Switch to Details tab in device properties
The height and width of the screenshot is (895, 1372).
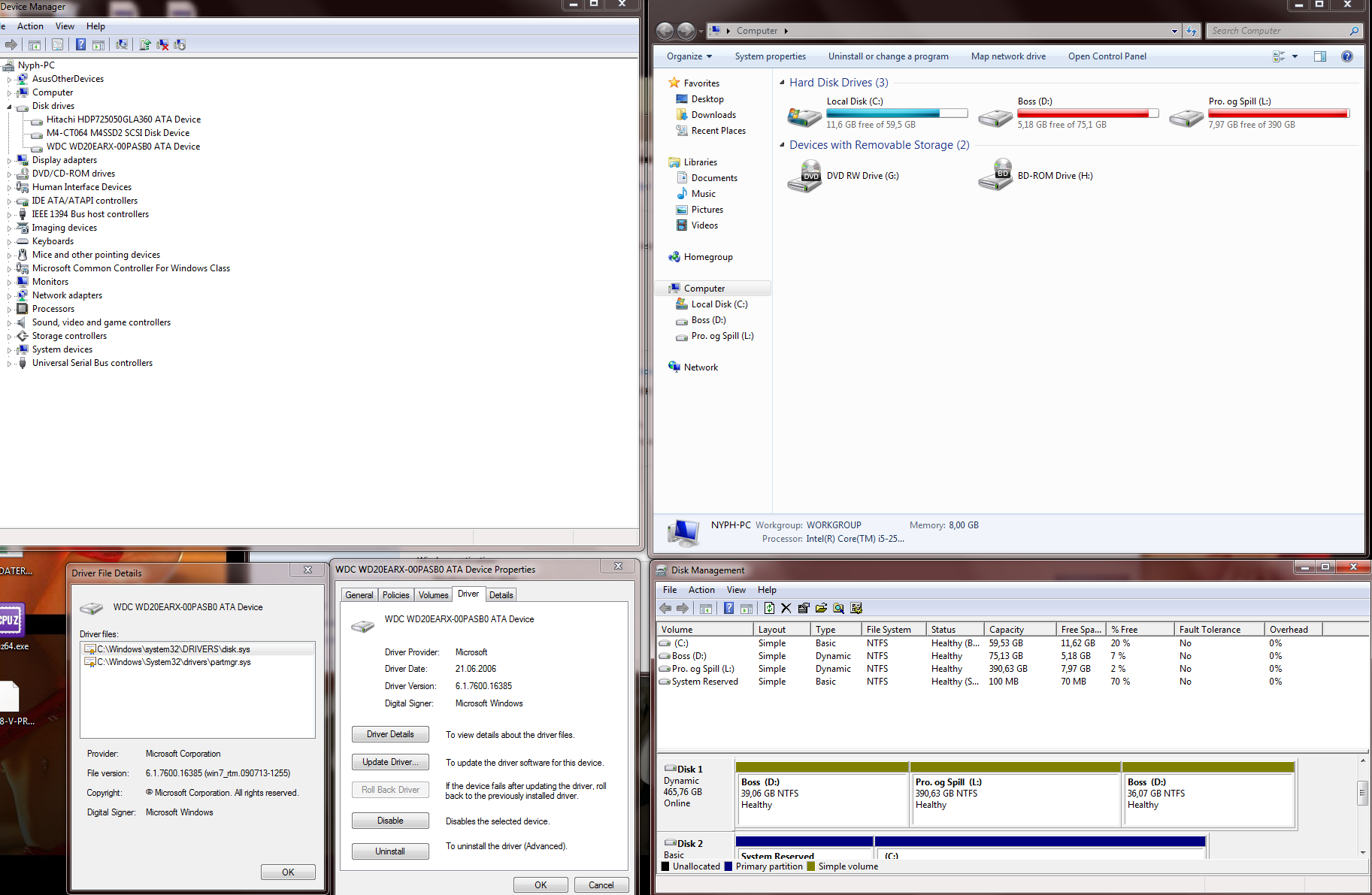[501, 595]
